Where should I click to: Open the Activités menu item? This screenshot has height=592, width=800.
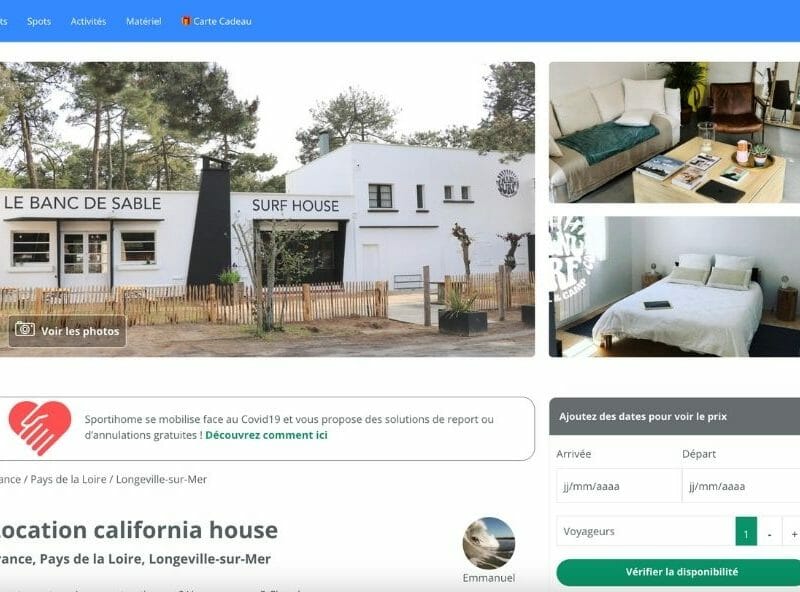(88, 21)
